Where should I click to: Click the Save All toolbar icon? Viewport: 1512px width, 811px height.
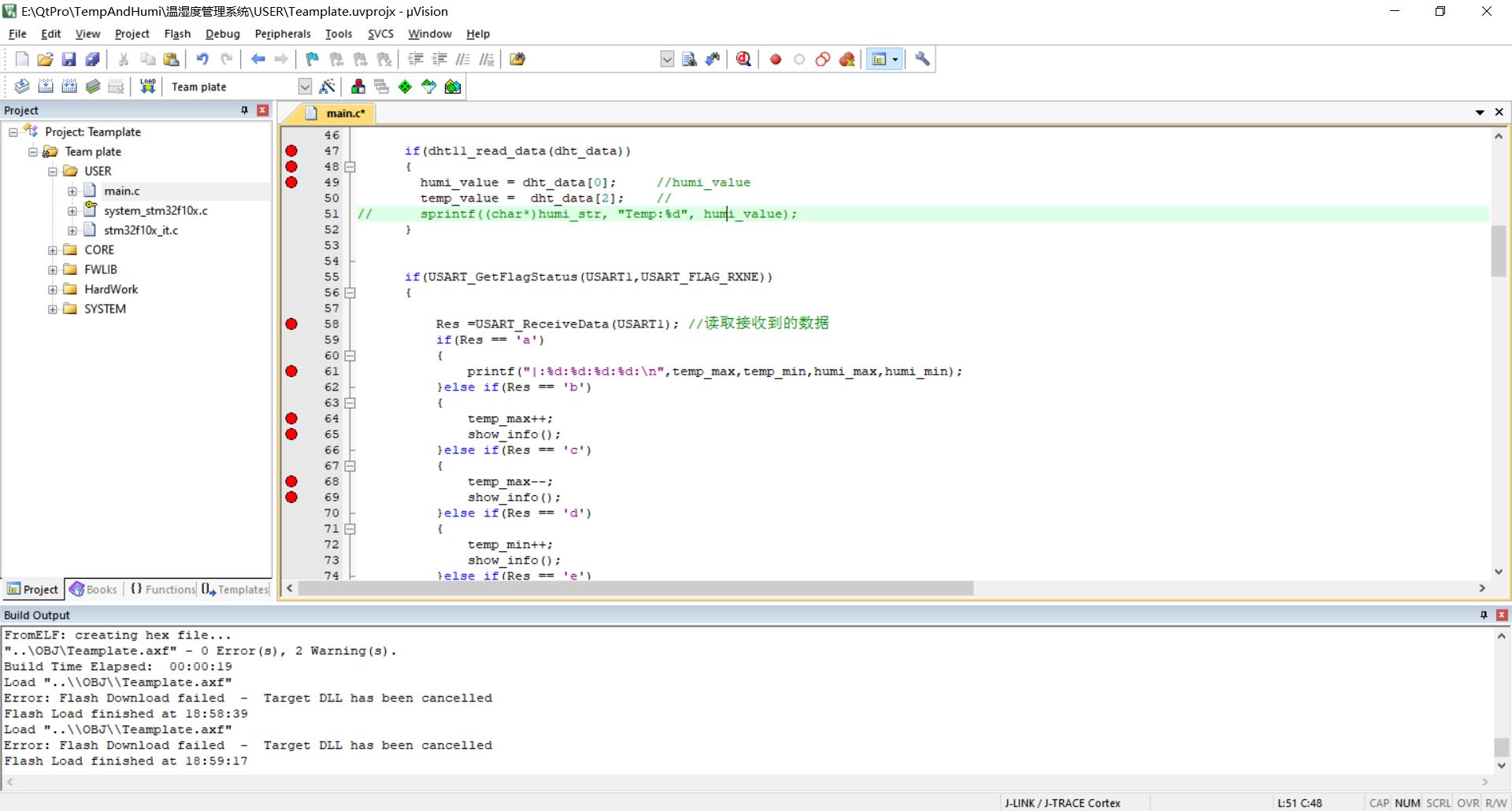tap(93, 59)
